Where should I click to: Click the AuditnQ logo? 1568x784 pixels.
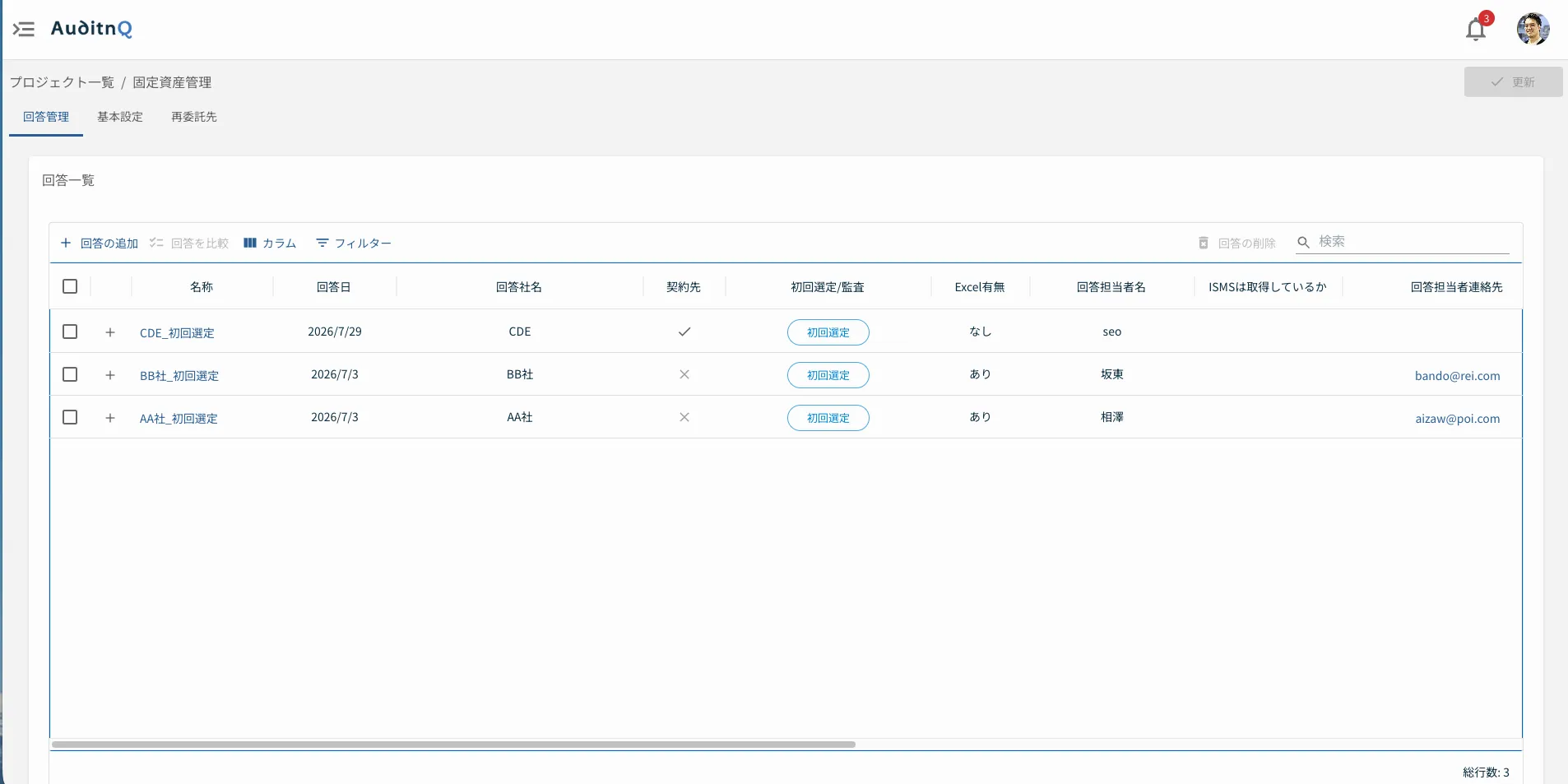(x=91, y=29)
